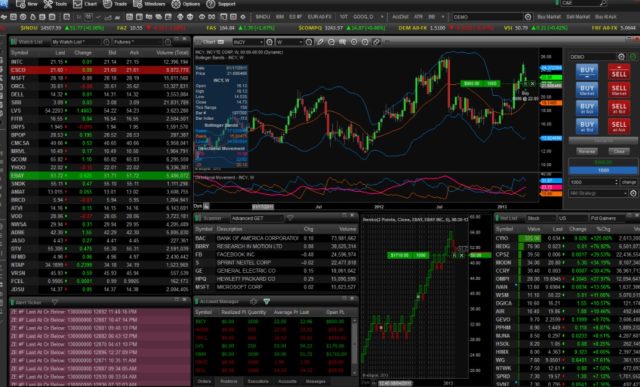Click the settings icon beside Account Manager title
This screenshot has width=640, height=387.
[x=253, y=302]
